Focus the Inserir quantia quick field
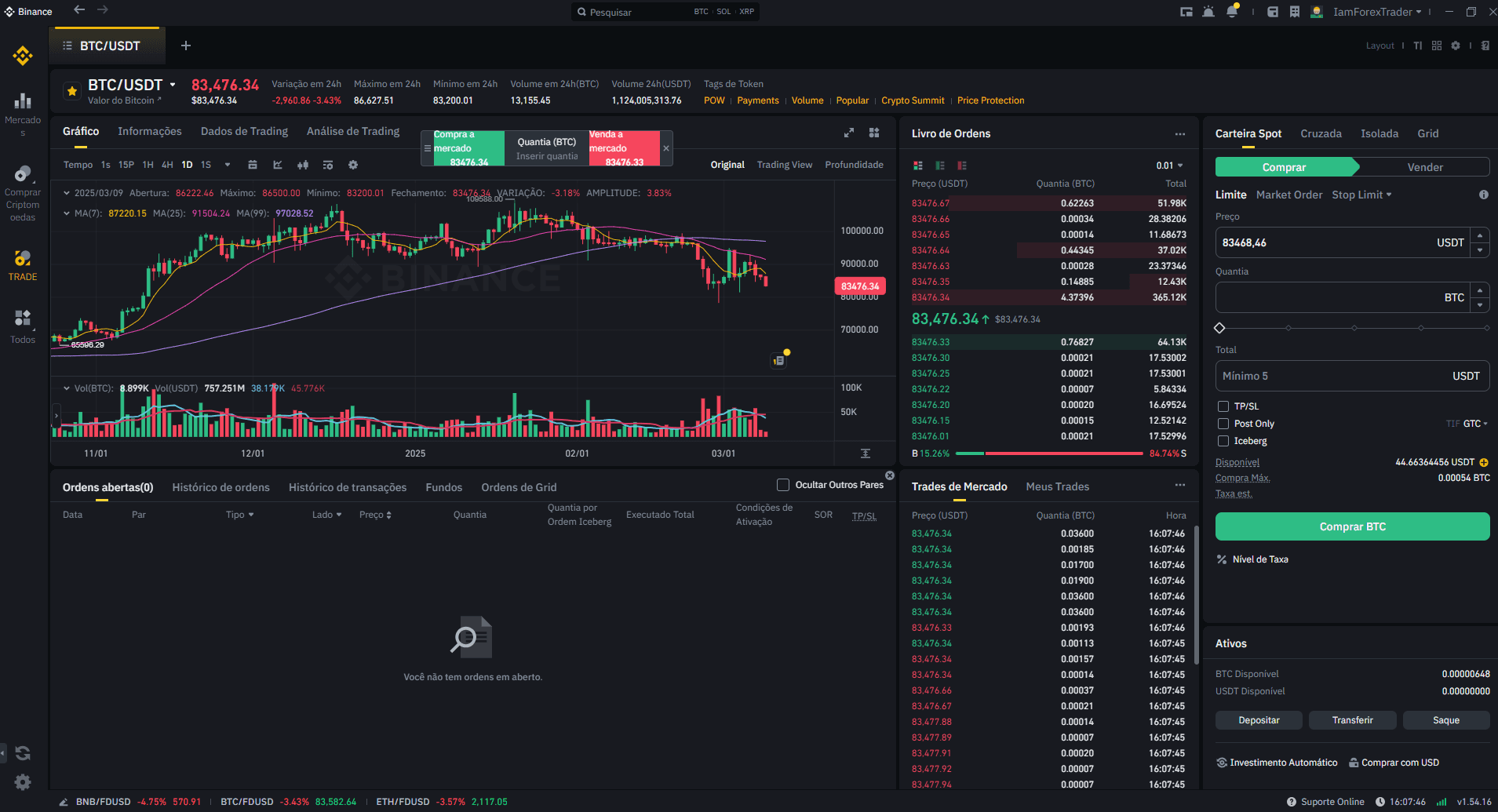Viewport: 1498px width, 812px height. click(x=547, y=156)
